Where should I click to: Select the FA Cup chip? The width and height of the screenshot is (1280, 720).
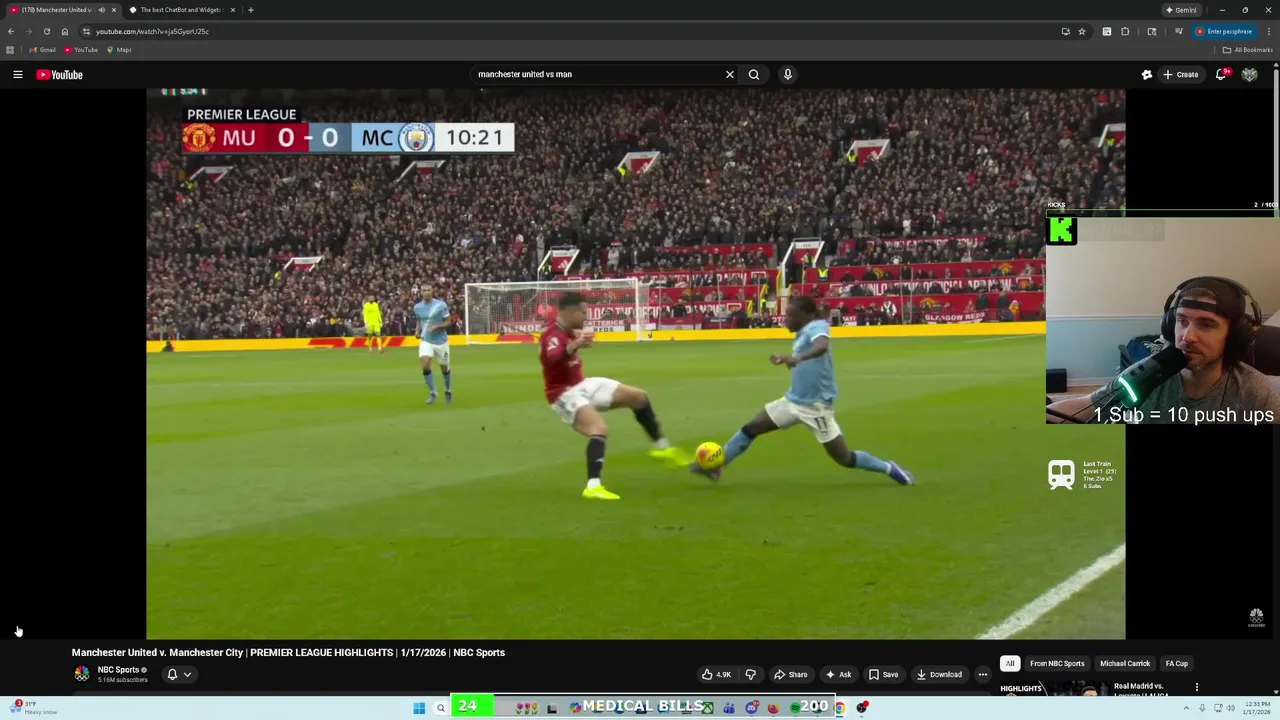click(1176, 664)
